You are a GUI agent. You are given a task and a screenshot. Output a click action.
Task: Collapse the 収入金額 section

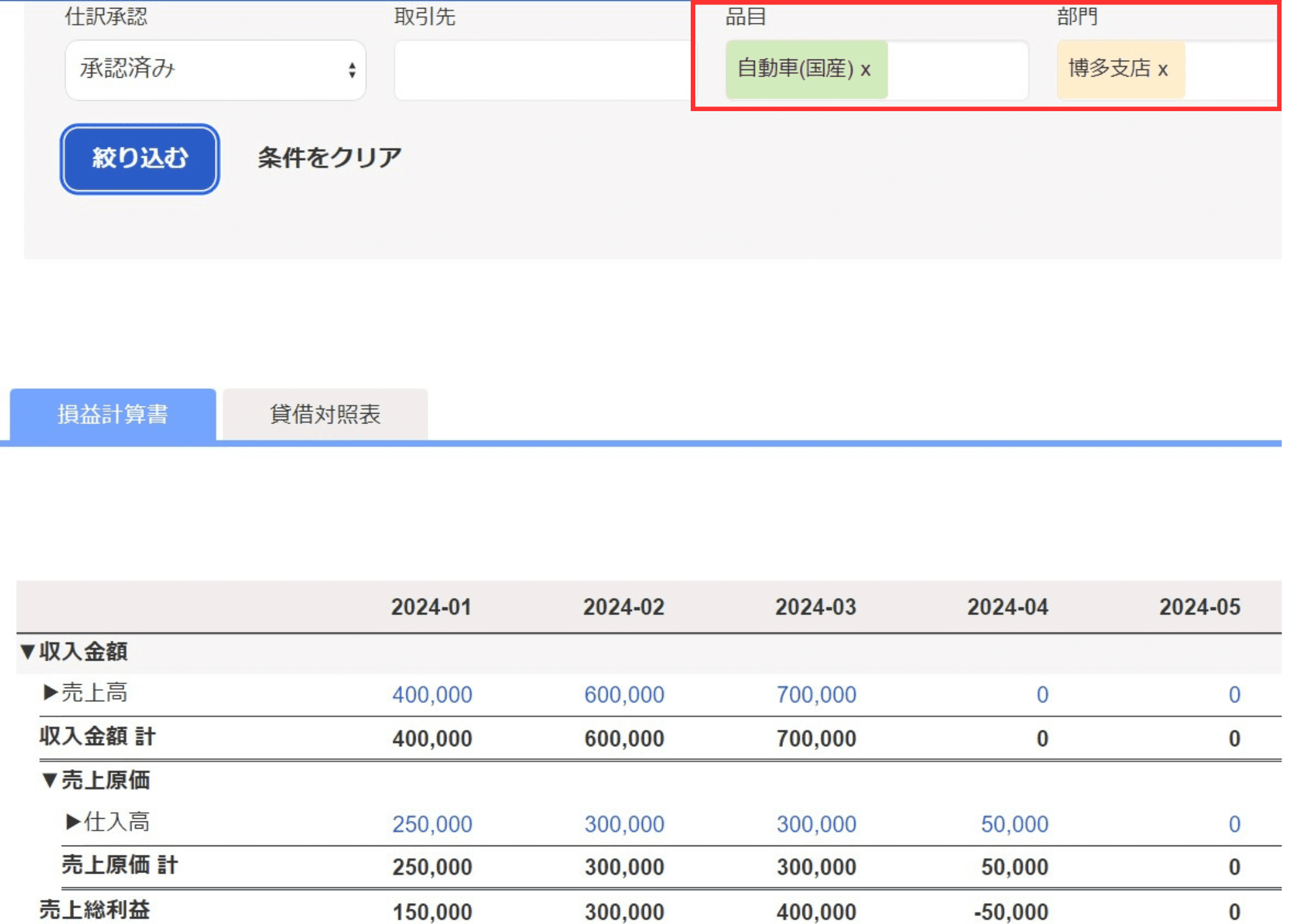27,651
